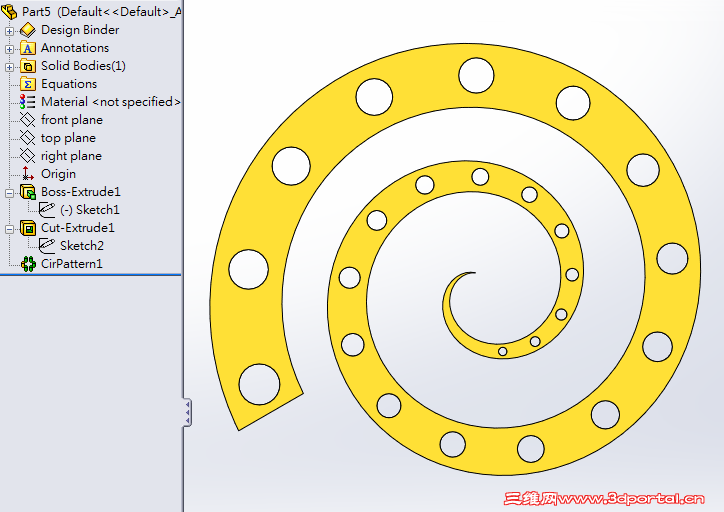Click the Cut-Extrude1 feature icon
The image size is (724, 512).
pyautogui.click(x=28, y=228)
